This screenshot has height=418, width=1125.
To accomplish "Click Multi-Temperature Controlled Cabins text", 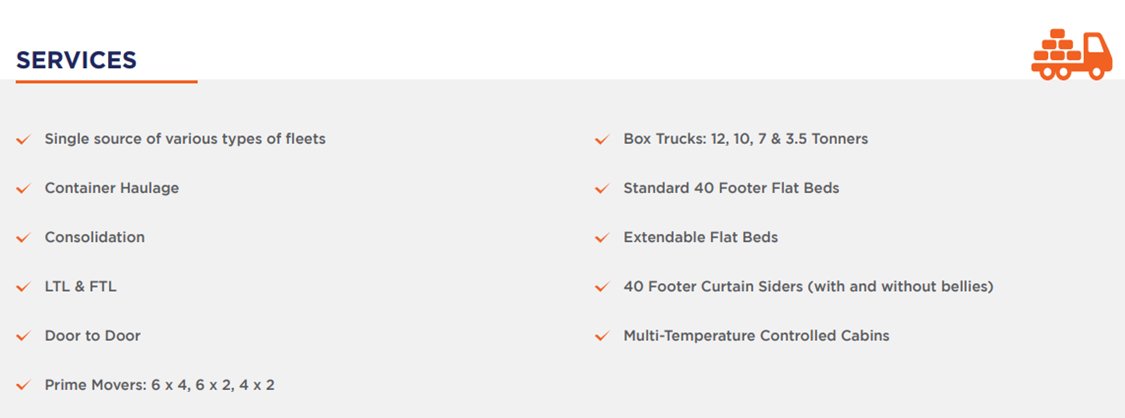I will pos(756,336).
